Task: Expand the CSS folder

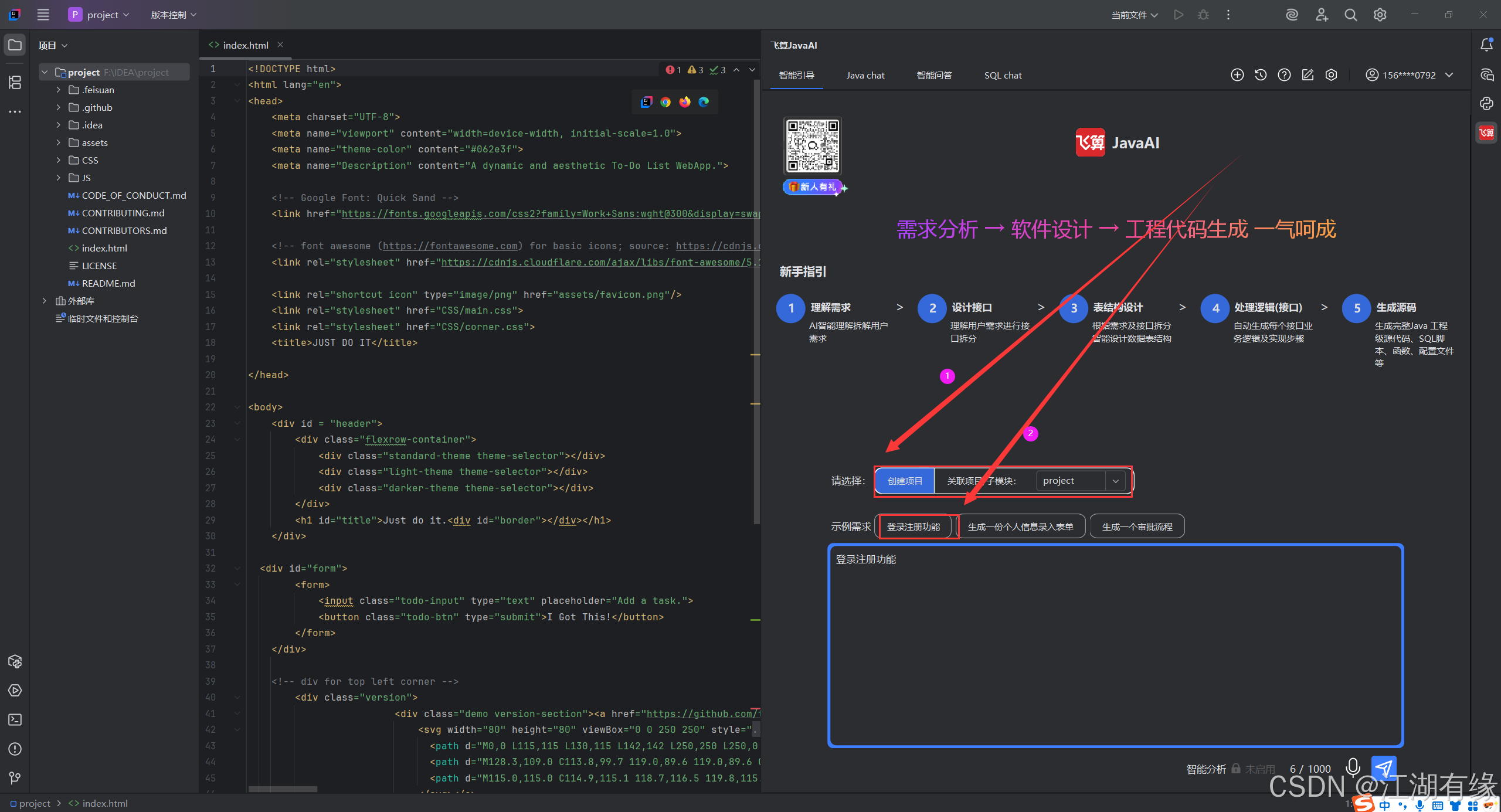Action: pos(58,160)
